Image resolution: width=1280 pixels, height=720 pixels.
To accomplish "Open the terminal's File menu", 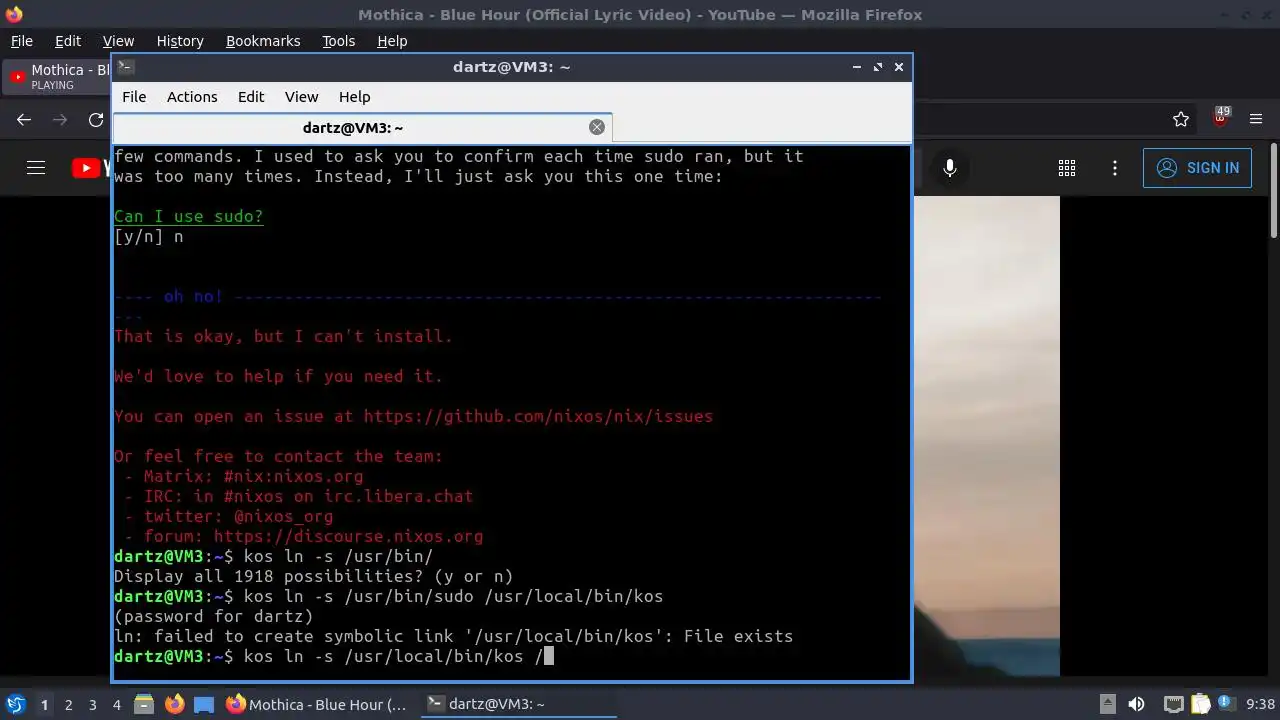I will [134, 97].
